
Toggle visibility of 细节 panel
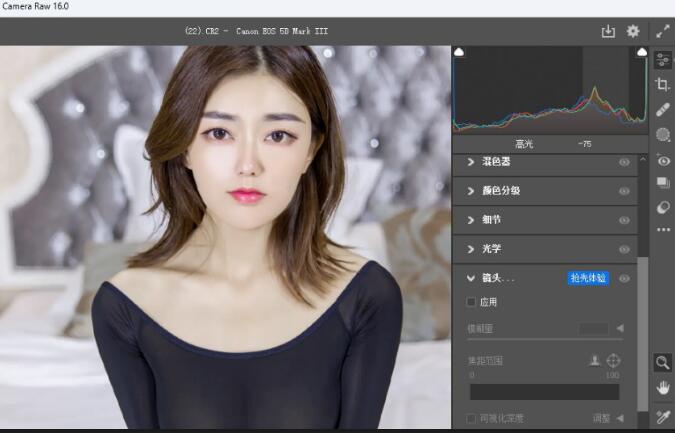point(624,220)
